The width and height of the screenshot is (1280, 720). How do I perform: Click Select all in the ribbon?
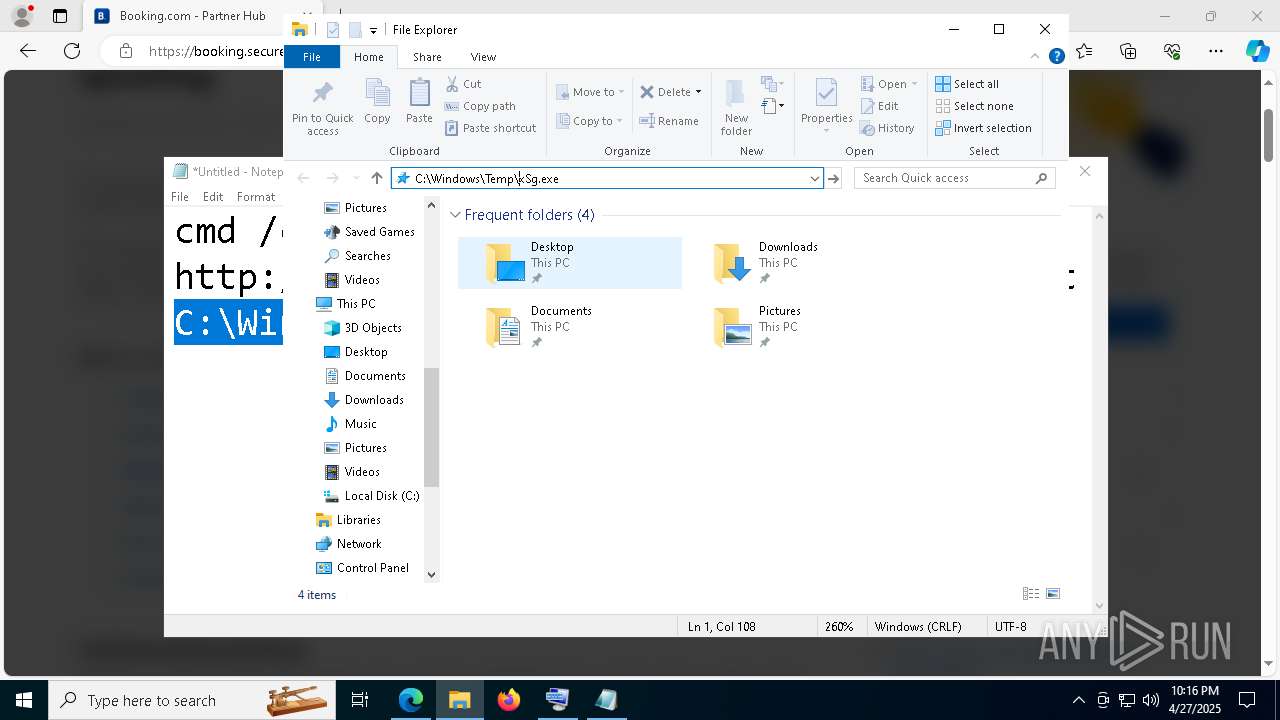pyautogui.click(x=967, y=84)
